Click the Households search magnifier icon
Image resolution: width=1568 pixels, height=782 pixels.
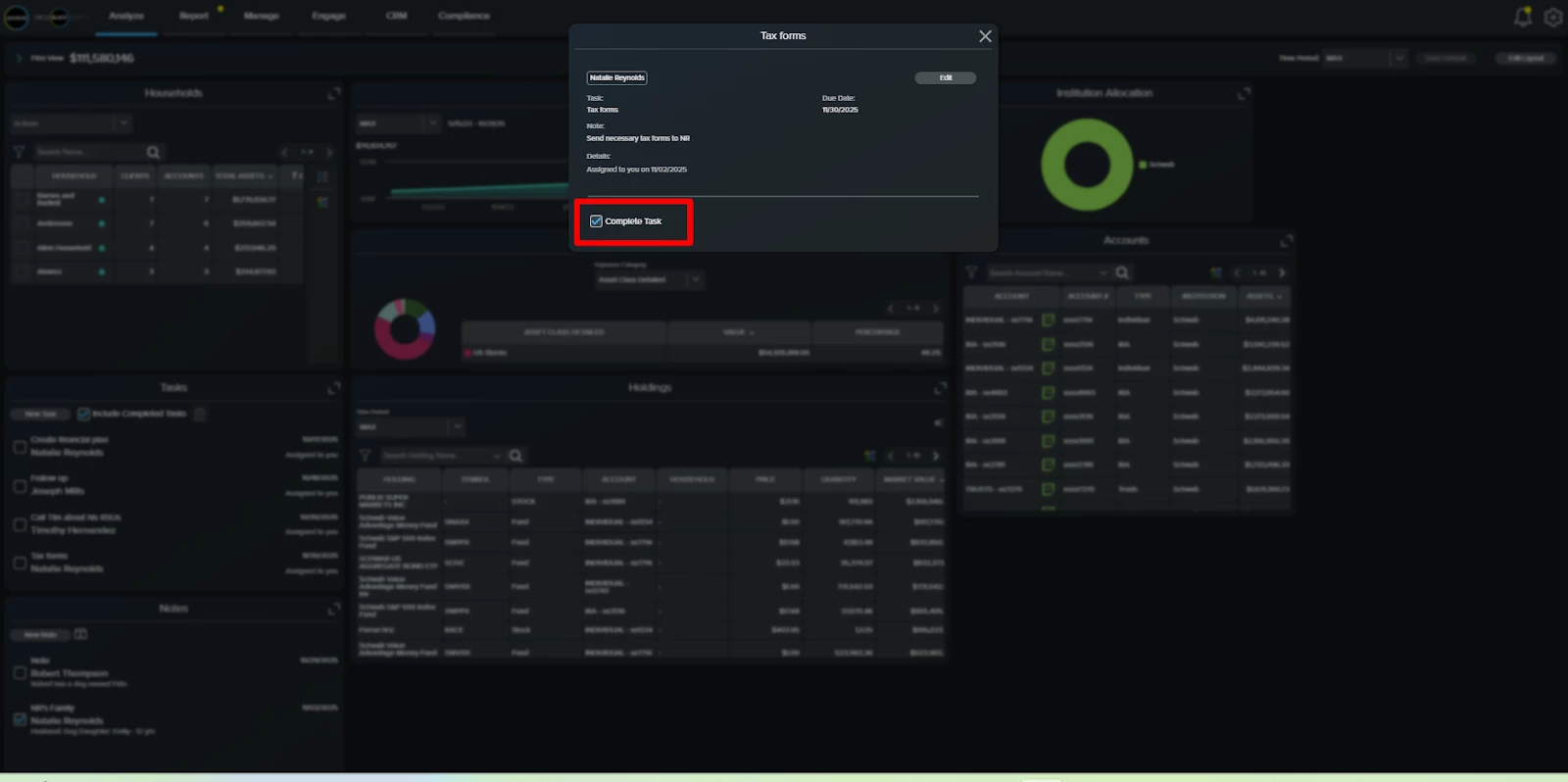[153, 152]
